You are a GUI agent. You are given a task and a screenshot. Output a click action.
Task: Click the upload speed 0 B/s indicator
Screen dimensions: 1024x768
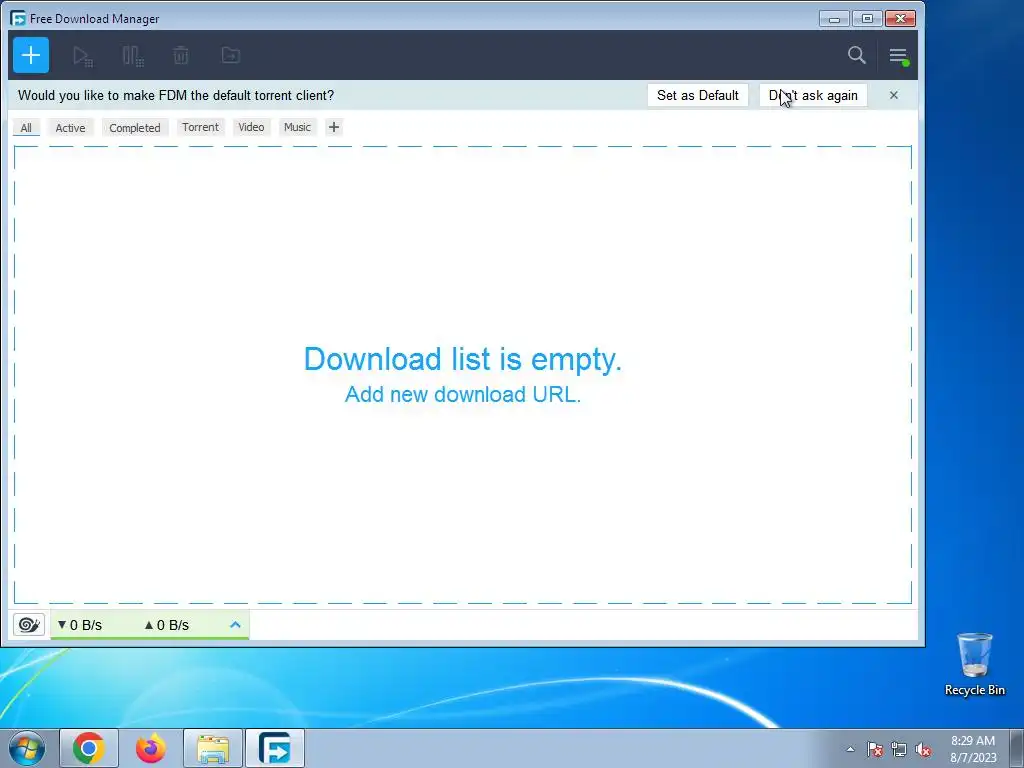[167, 625]
